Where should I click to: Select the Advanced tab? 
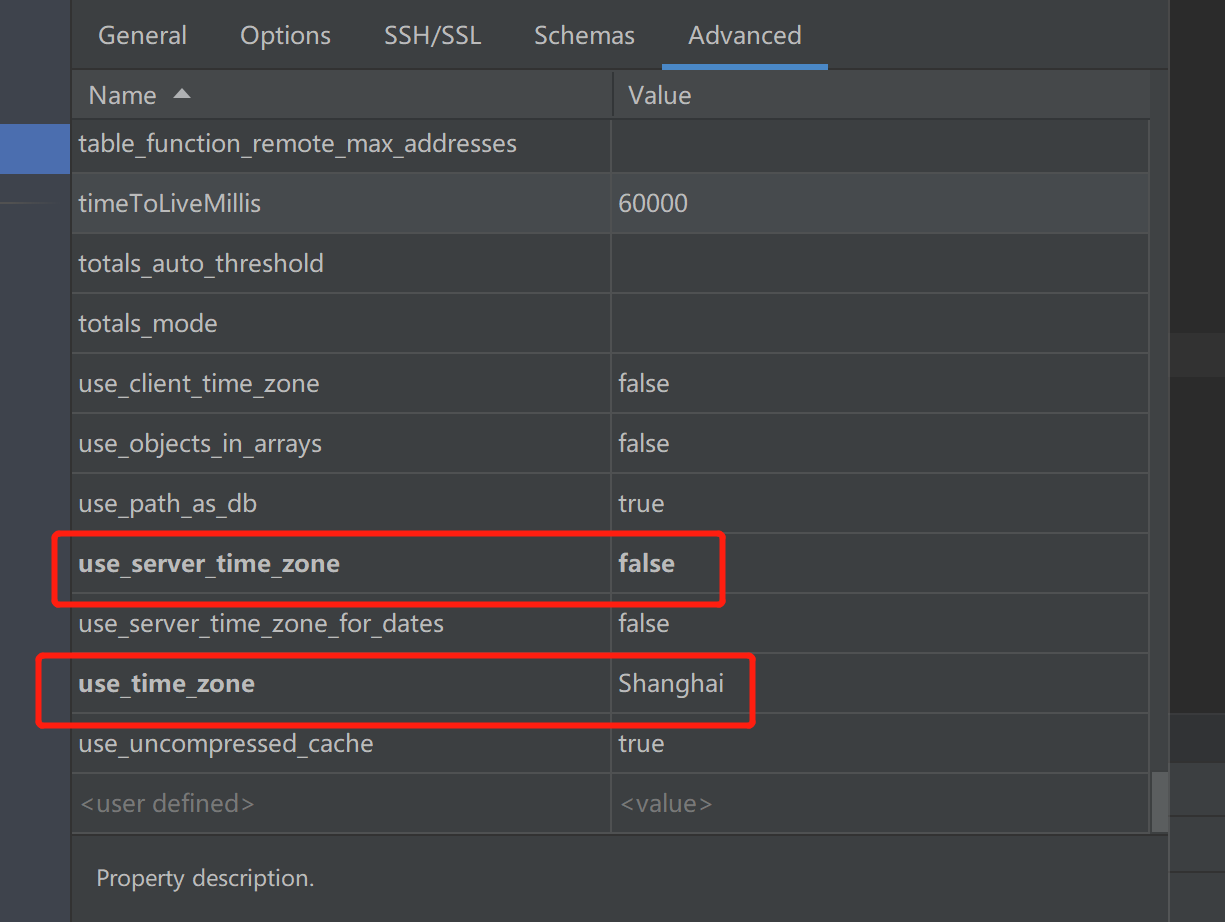tap(744, 35)
